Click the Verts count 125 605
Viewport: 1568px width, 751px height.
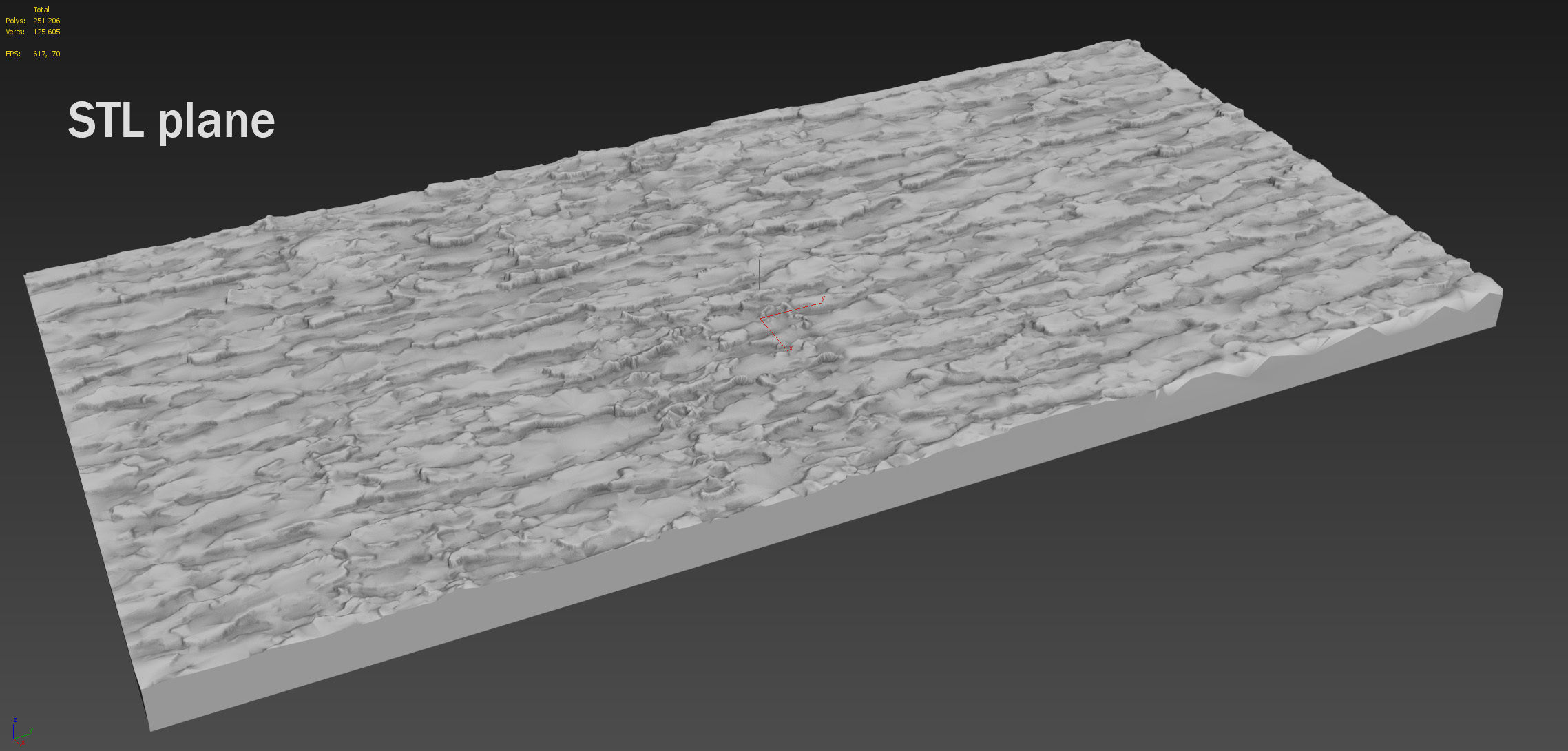47,32
